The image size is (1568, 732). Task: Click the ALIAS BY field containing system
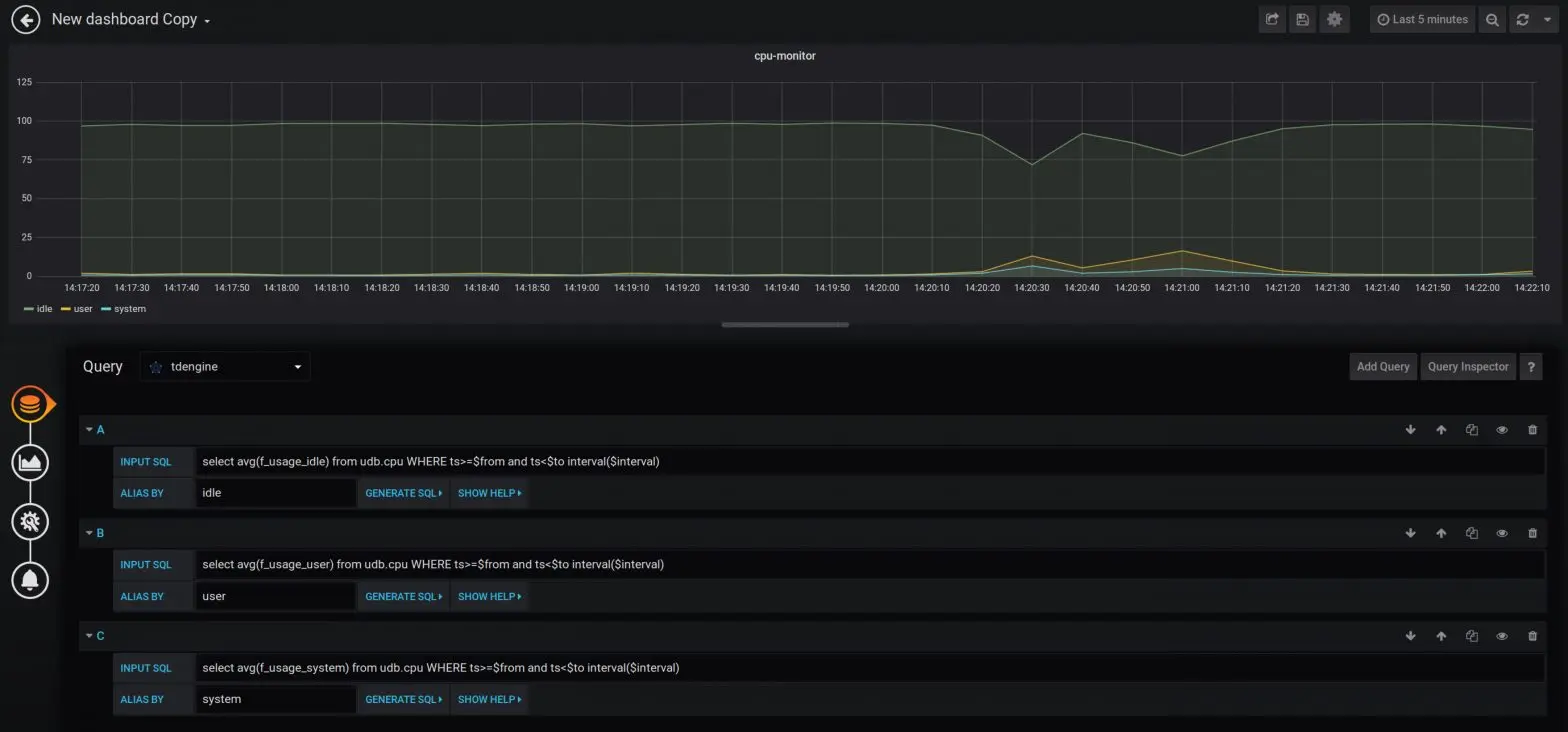[x=275, y=699]
